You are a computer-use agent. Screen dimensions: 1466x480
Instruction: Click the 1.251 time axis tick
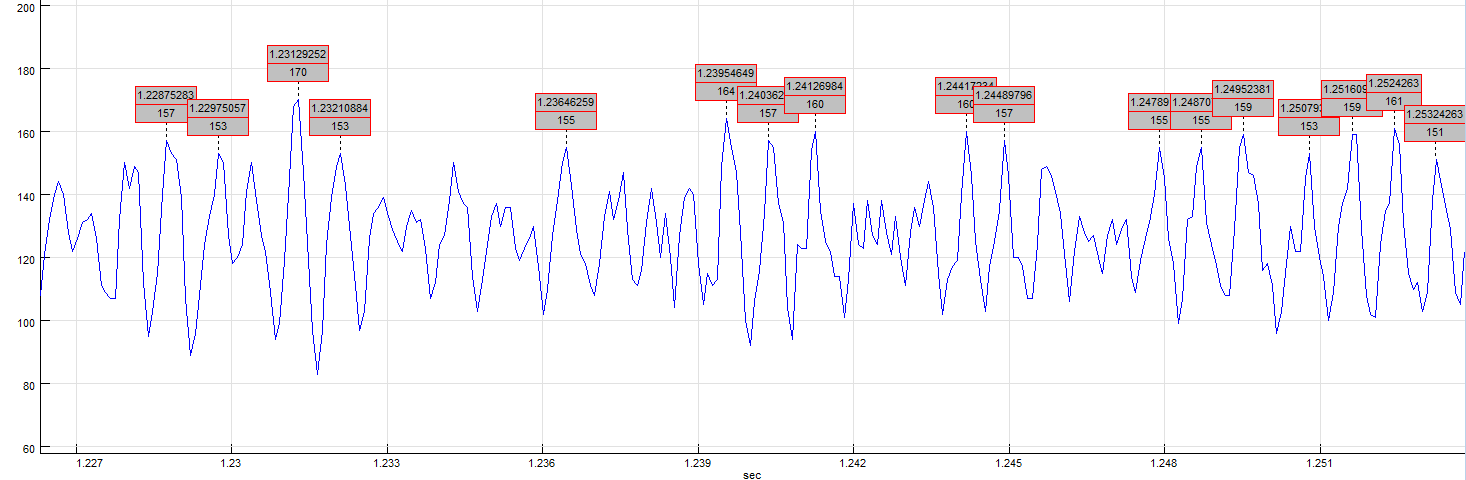click(1320, 464)
